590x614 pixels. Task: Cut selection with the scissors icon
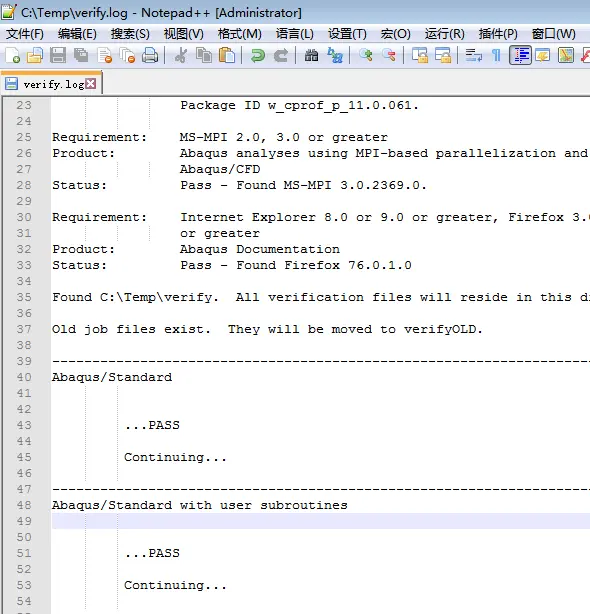(181, 56)
